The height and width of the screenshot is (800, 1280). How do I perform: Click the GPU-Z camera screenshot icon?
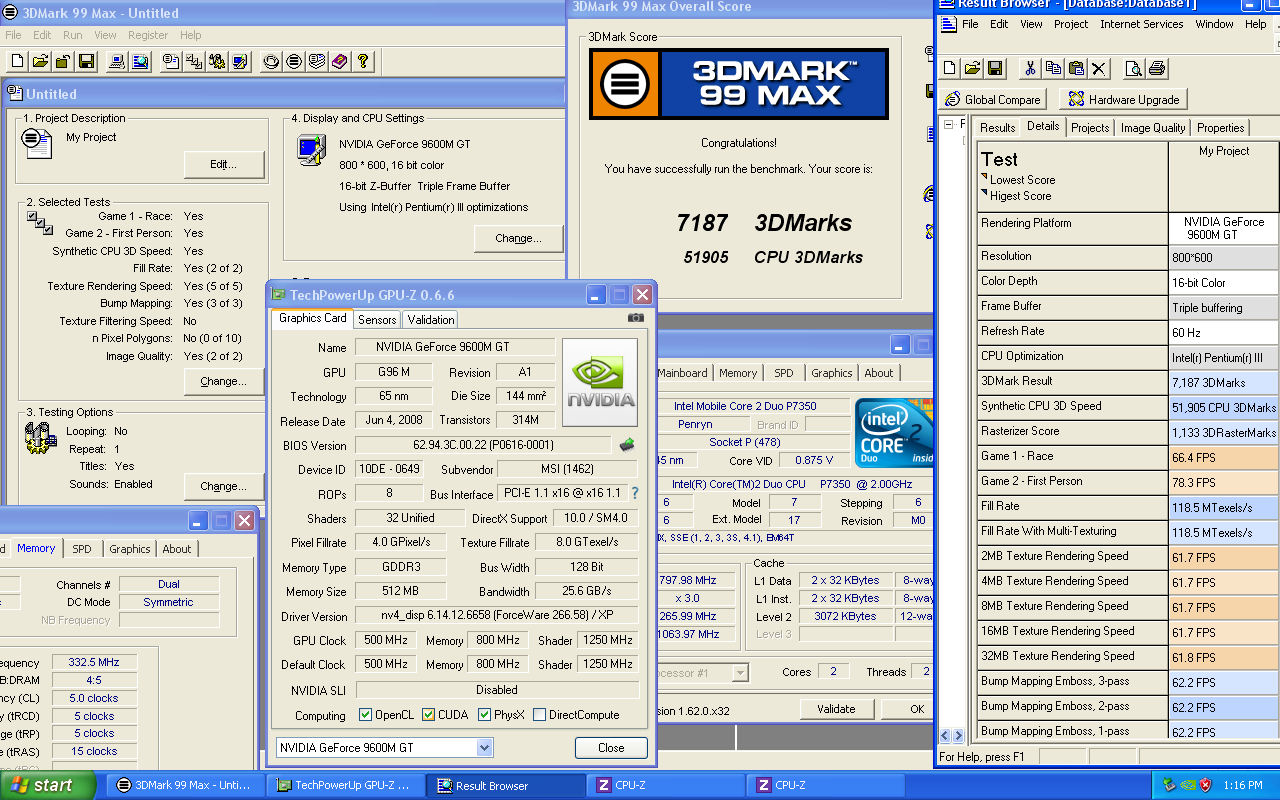[x=635, y=318]
